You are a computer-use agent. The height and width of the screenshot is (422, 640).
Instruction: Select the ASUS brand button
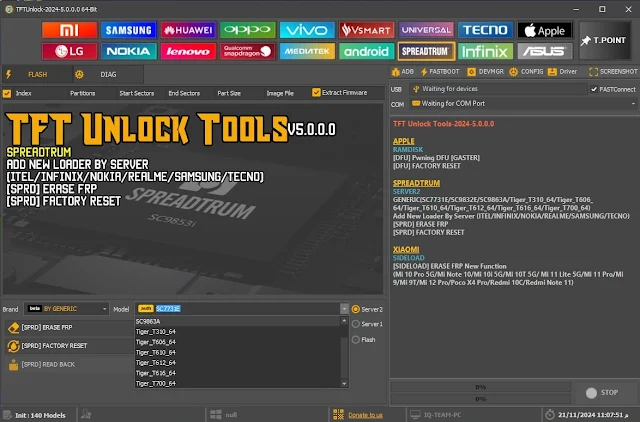[545, 51]
